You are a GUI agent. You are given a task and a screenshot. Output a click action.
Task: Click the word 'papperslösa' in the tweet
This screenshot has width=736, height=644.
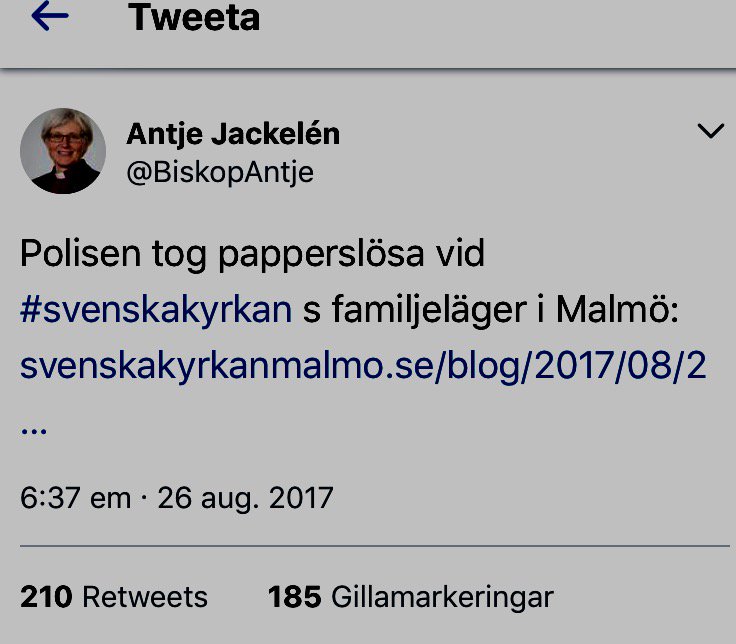coord(321,255)
